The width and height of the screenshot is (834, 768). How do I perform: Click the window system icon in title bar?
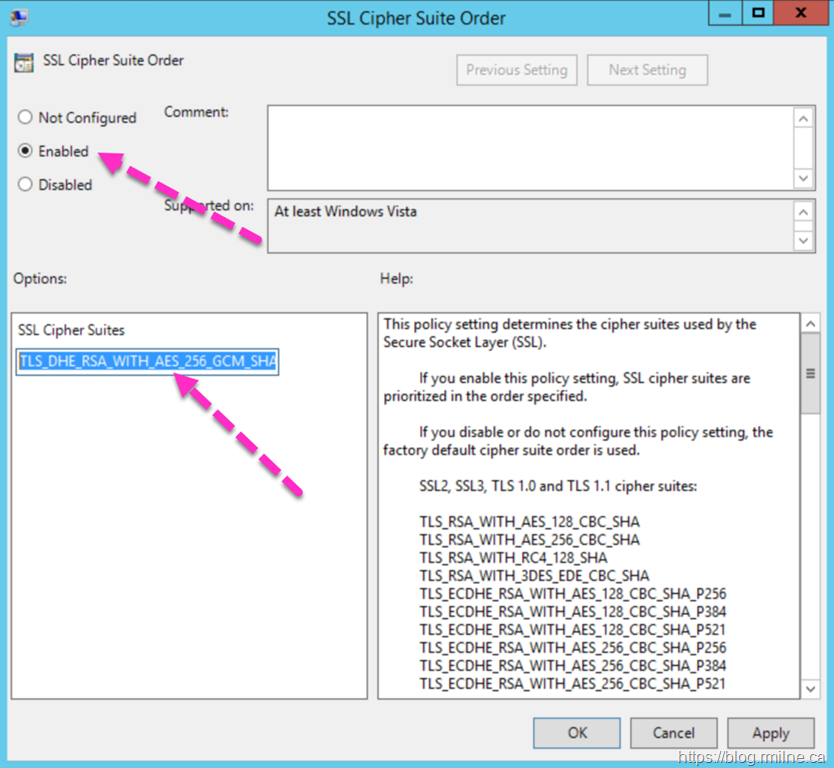pos(20,17)
